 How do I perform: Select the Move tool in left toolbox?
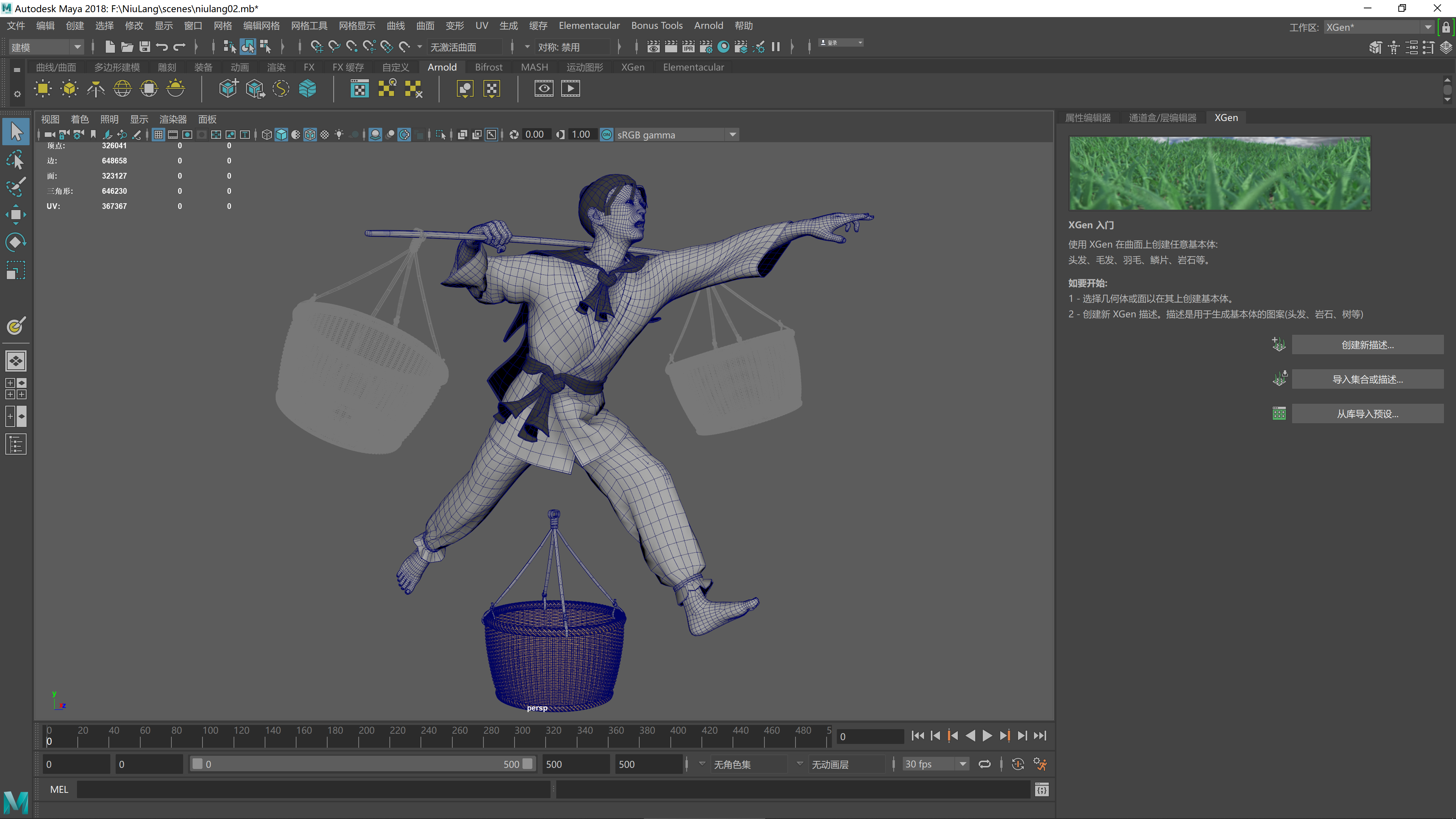pyautogui.click(x=15, y=215)
